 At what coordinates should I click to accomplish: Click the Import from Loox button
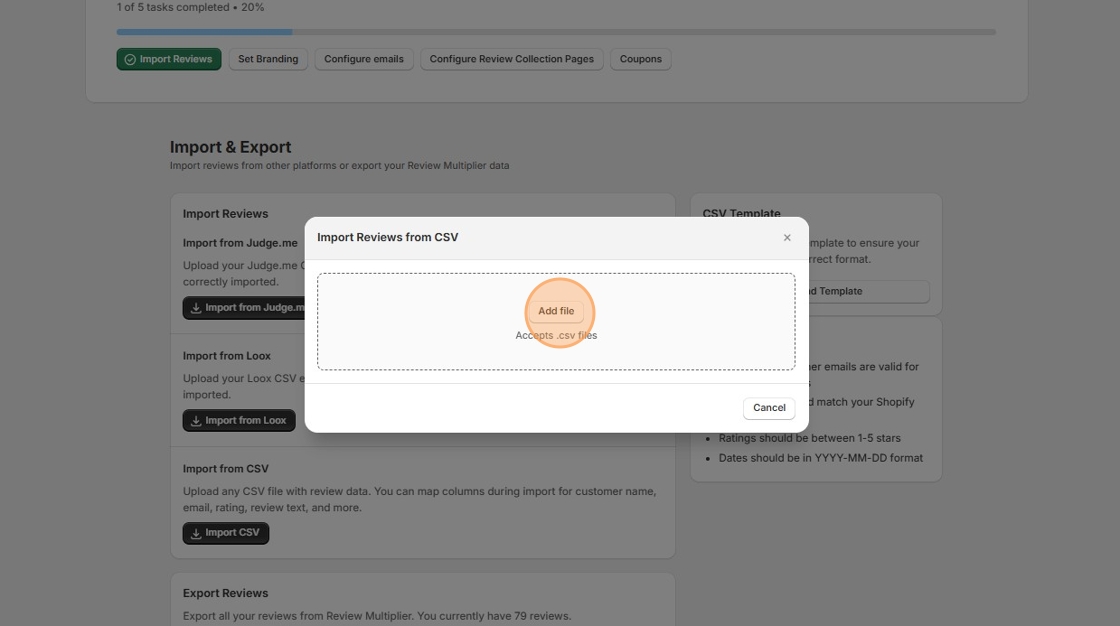[x=239, y=419]
